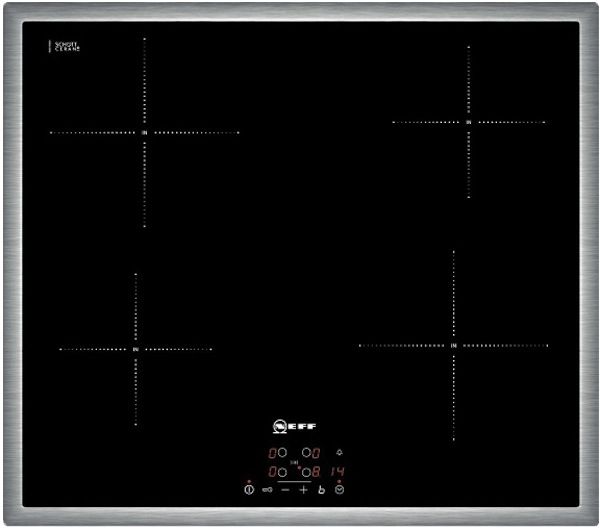The width and height of the screenshot is (600, 529).
Task: Tap the front-right heat level display showing 8
Action: point(316,472)
